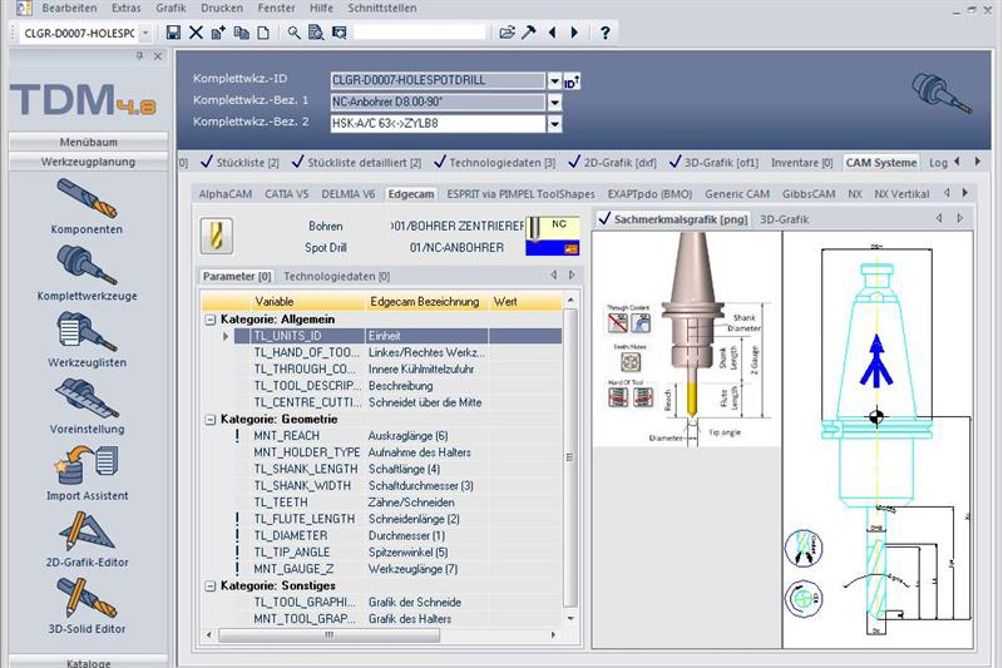This screenshot has width=1002, height=668.
Task: Click the magnifying glass search icon
Action: [x=293, y=33]
